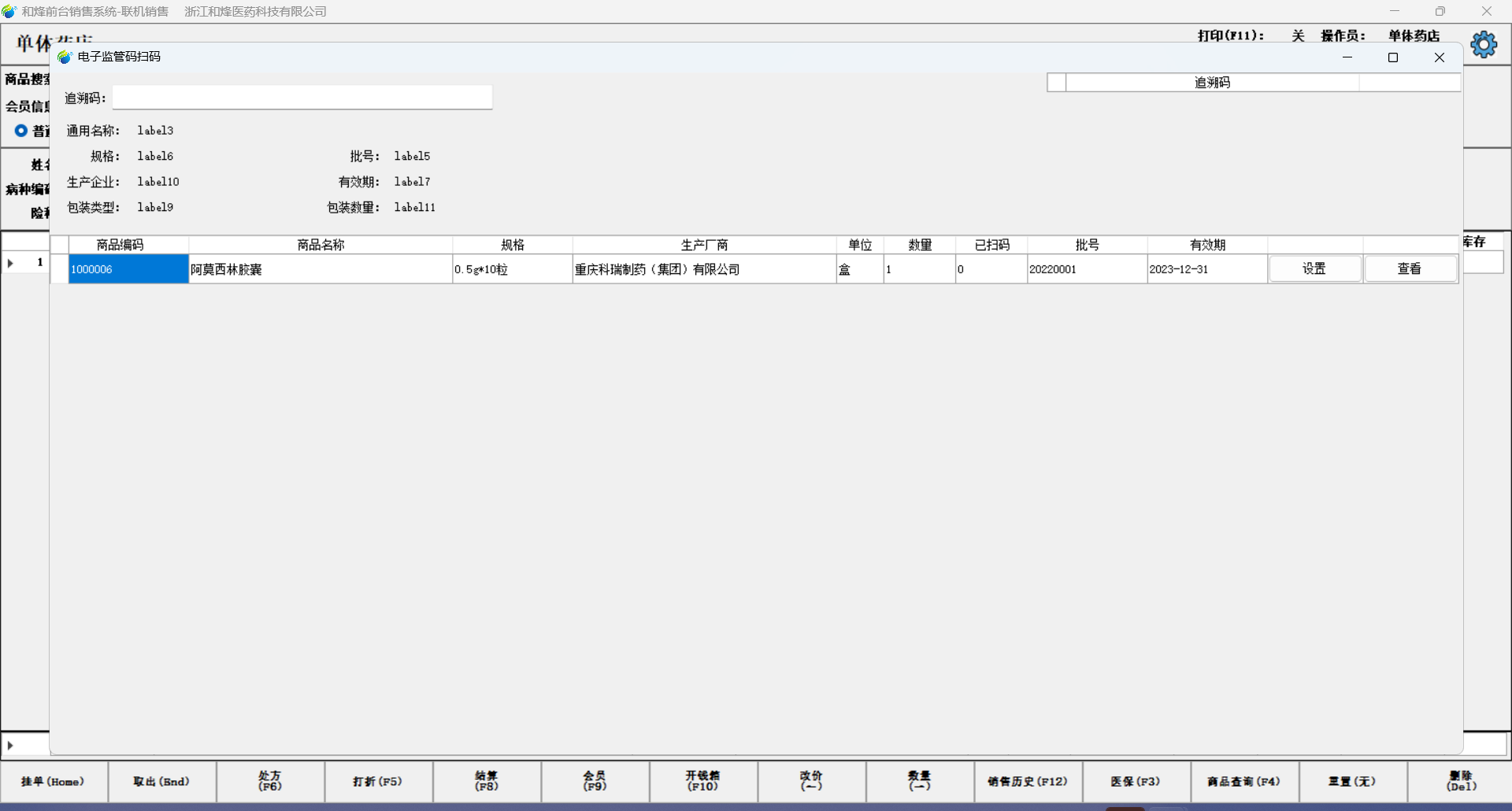The width and height of the screenshot is (1512, 811).
Task: Click 设置 button for 阿莫西林胶囊 row
Action: pyautogui.click(x=1314, y=269)
